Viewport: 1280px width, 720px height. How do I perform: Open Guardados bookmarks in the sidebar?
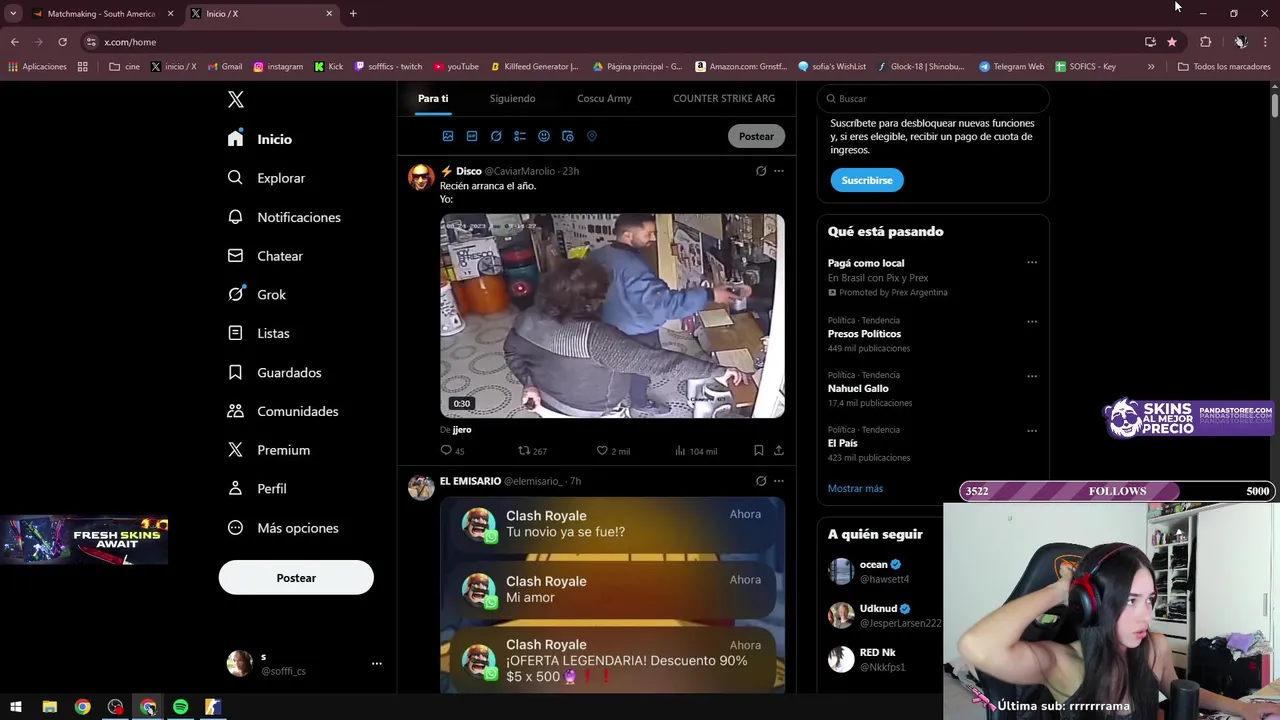click(274, 372)
